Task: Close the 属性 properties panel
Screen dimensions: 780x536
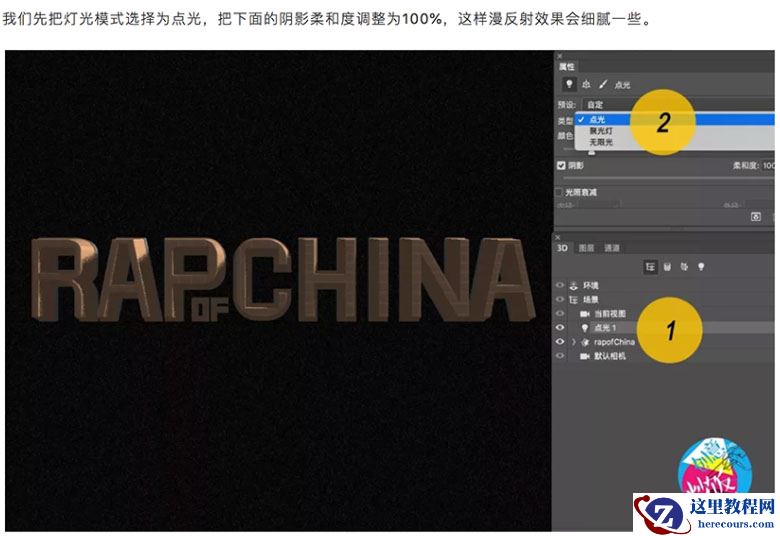Action: tap(559, 56)
